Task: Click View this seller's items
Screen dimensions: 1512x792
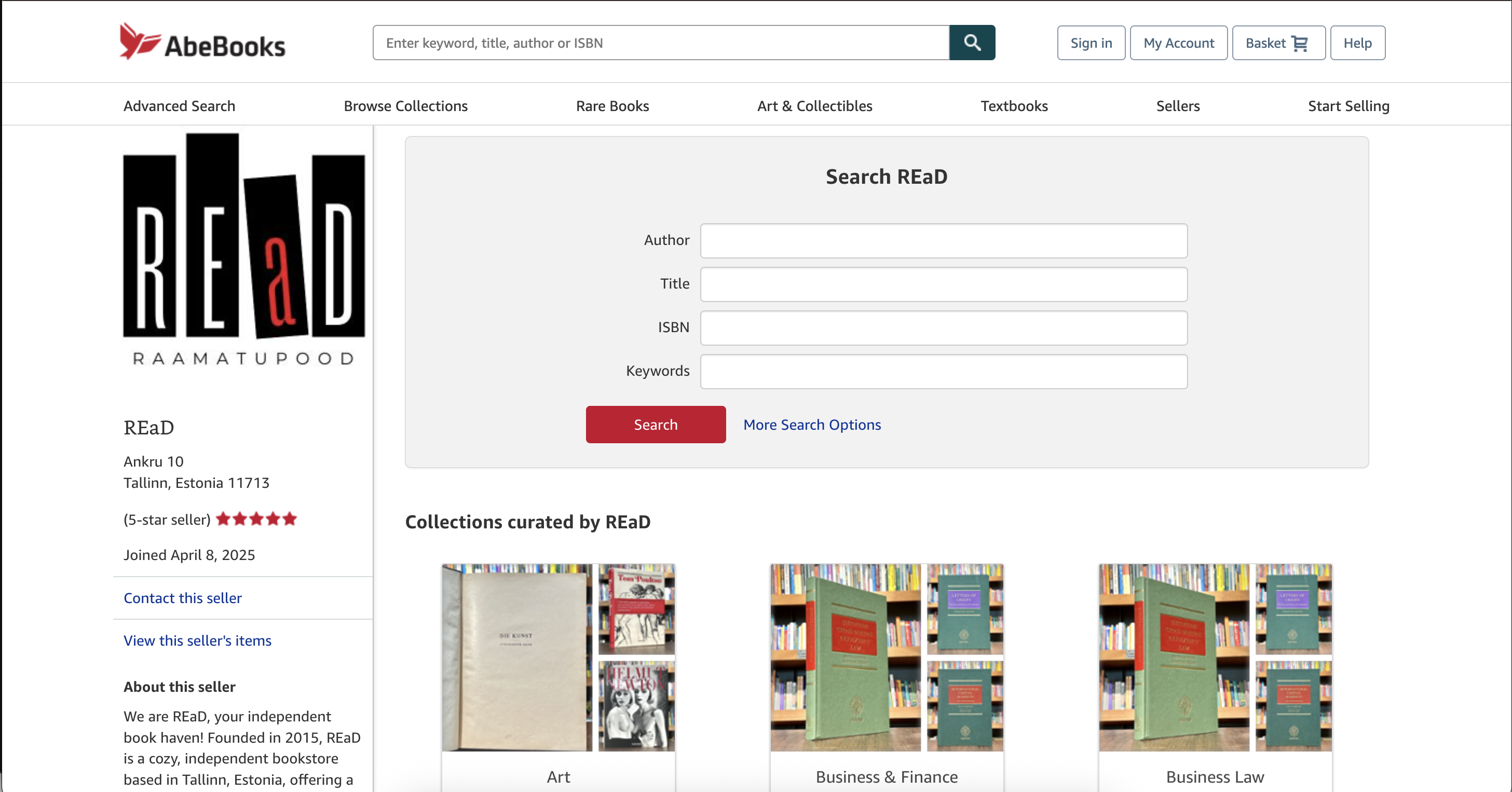Action: click(x=197, y=640)
